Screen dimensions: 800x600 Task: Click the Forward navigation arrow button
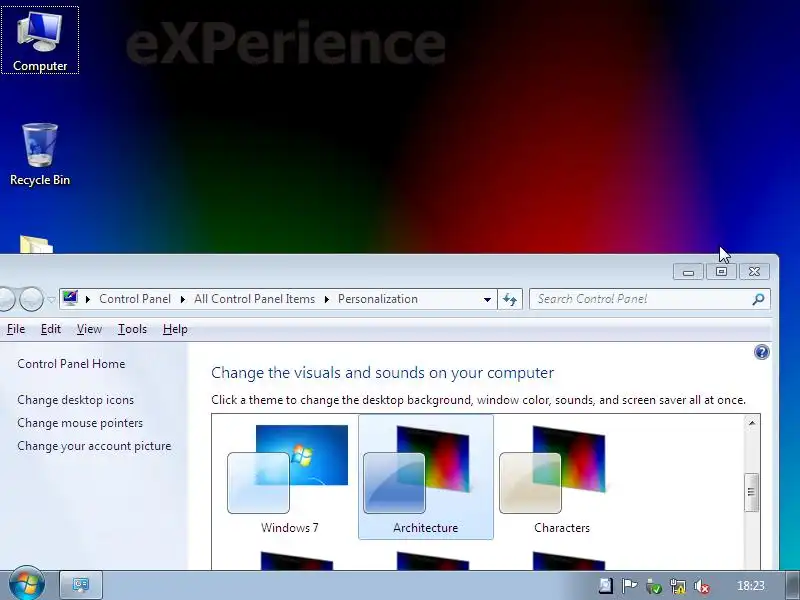(31, 298)
